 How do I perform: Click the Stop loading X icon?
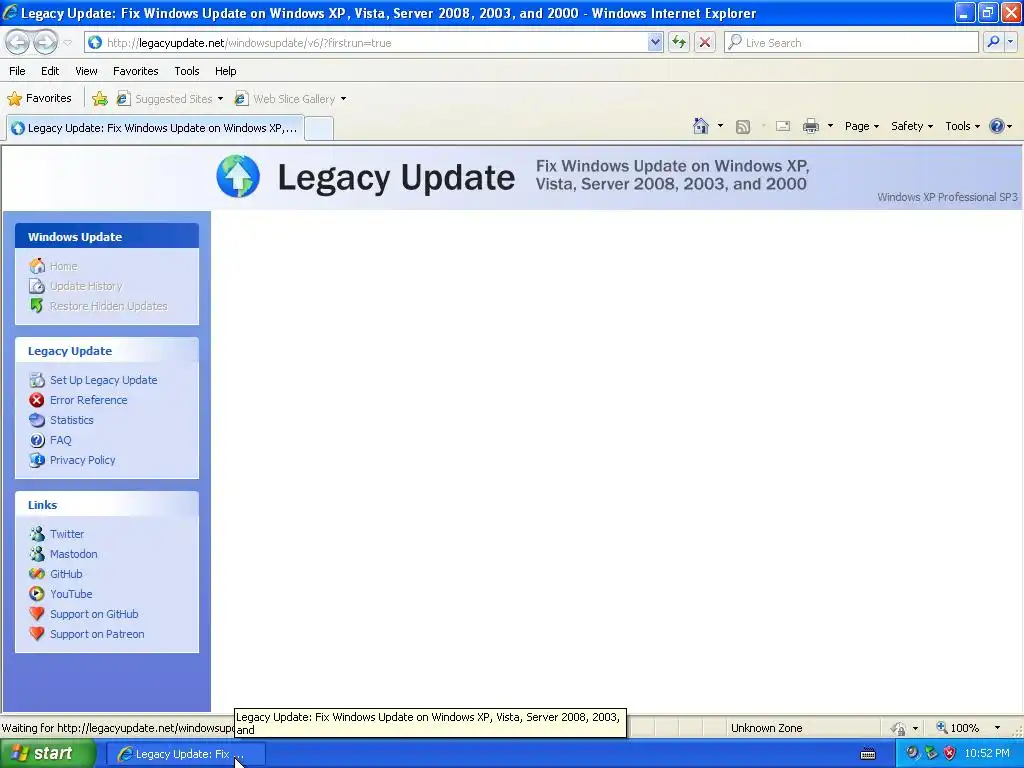705,42
